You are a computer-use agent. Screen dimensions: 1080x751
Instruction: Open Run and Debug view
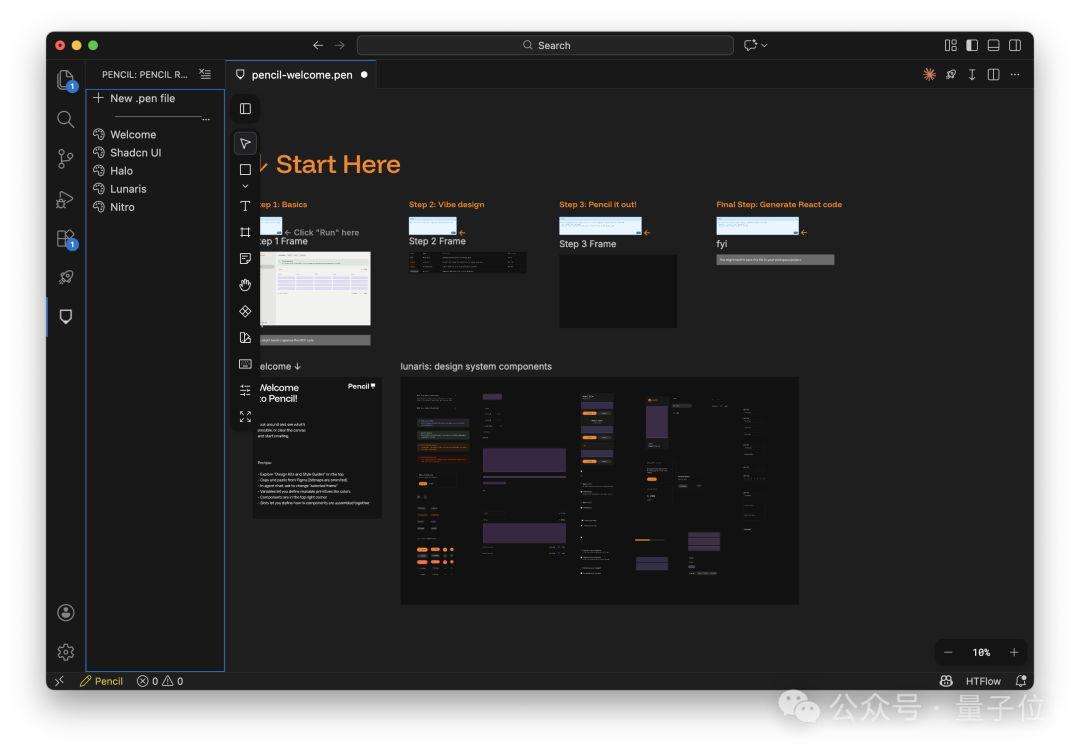(65, 199)
